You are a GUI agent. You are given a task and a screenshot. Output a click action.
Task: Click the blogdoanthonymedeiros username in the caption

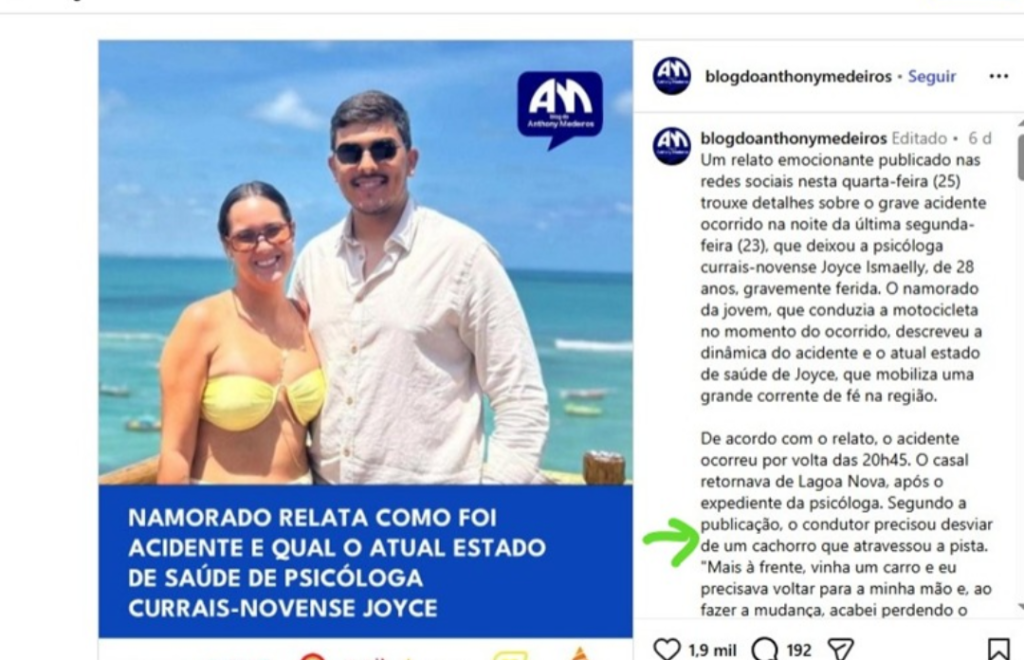coord(793,138)
